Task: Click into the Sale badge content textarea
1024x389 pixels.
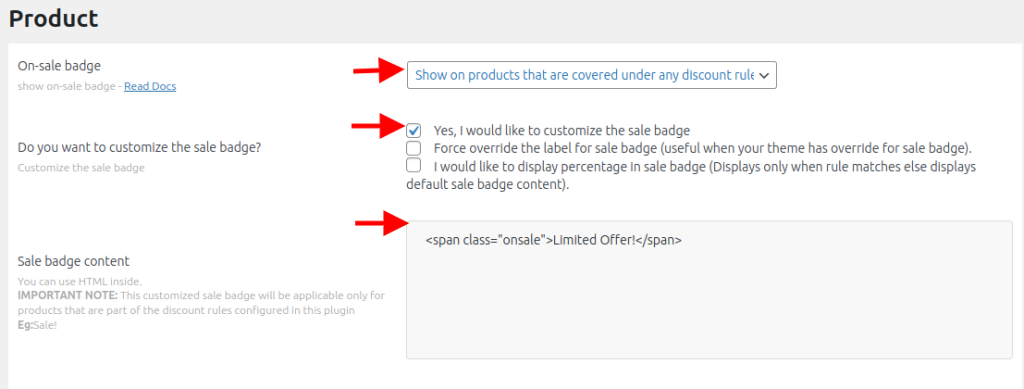Action: pos(709,290)
